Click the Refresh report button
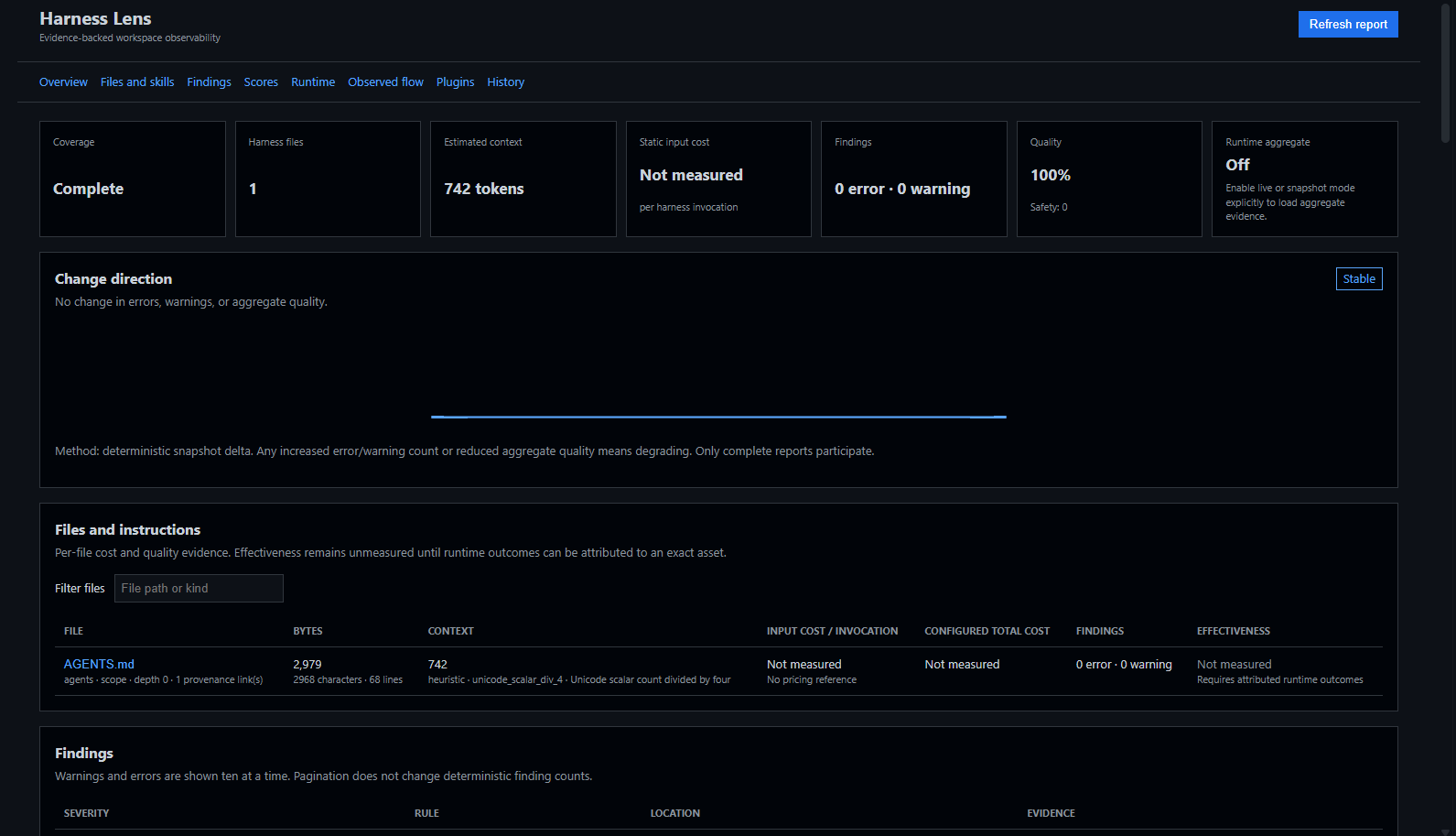The width and height of the screenshot is (1456, 836). click(1347, 25)
